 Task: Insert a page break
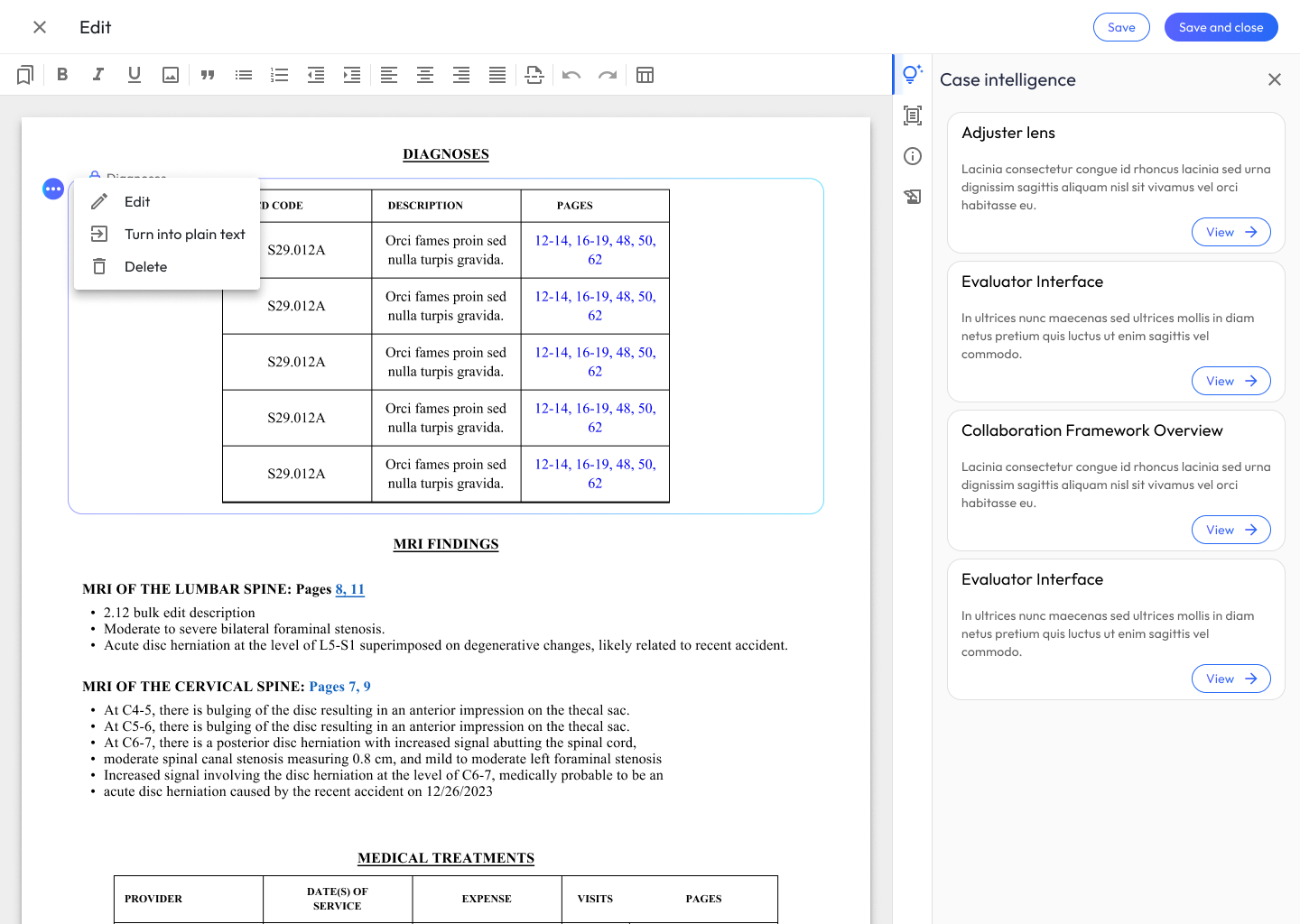click(x=534, y=75)
